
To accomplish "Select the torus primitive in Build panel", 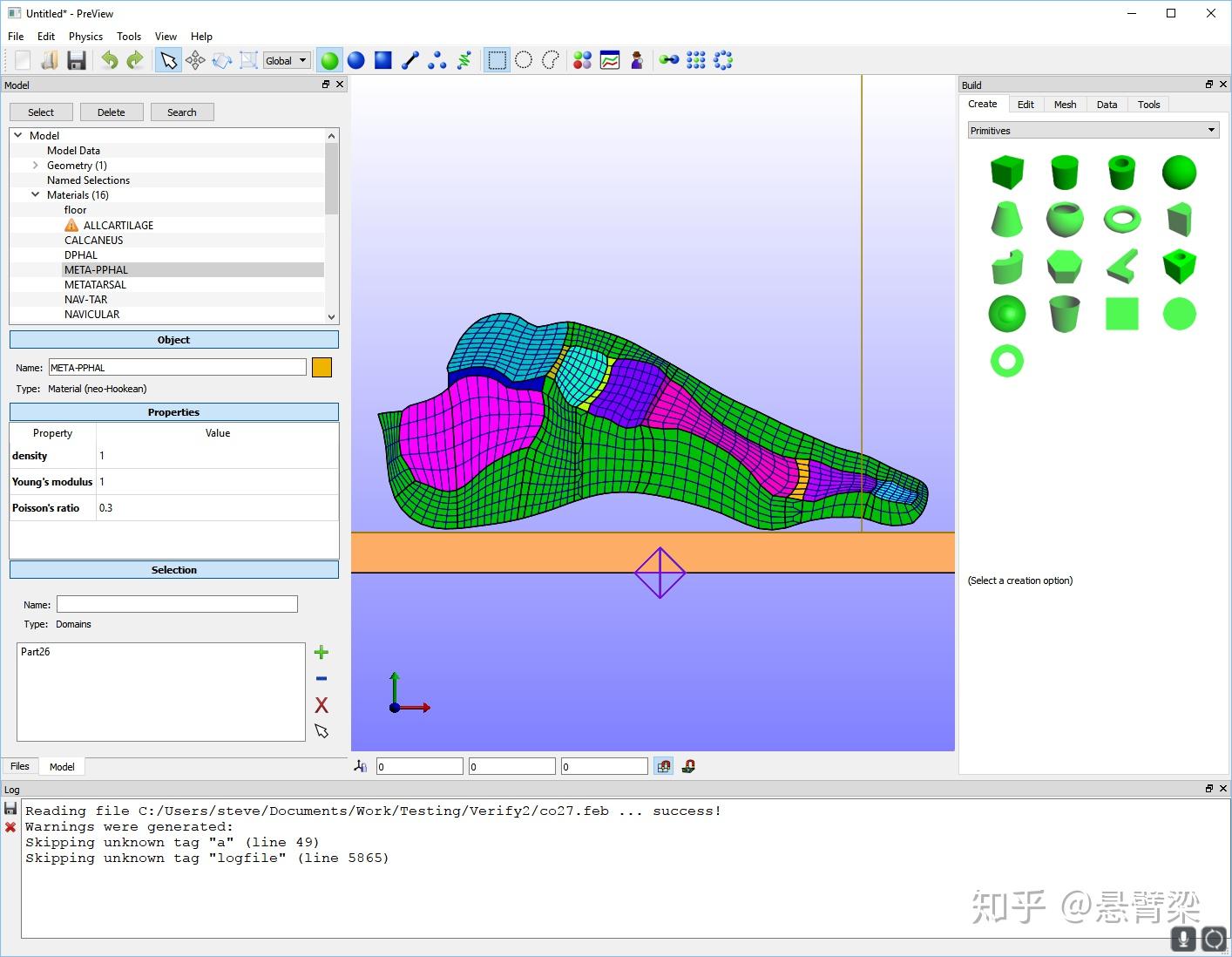I will [1121, 219].
